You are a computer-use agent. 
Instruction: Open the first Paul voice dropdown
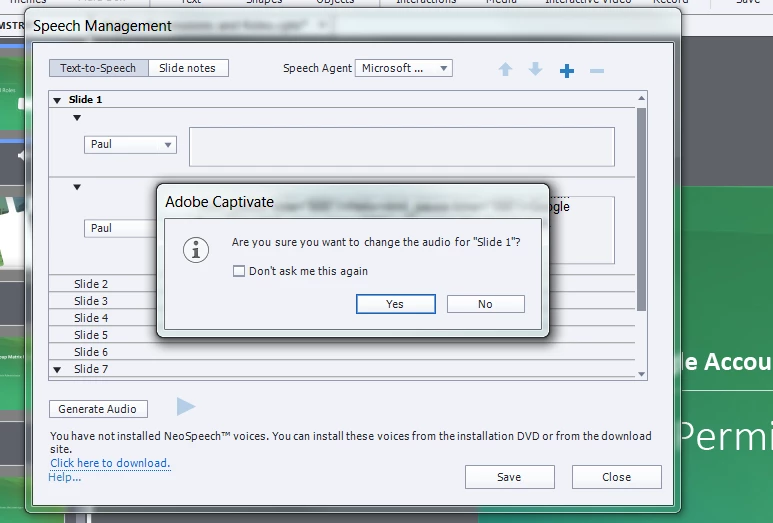point(130,144)
